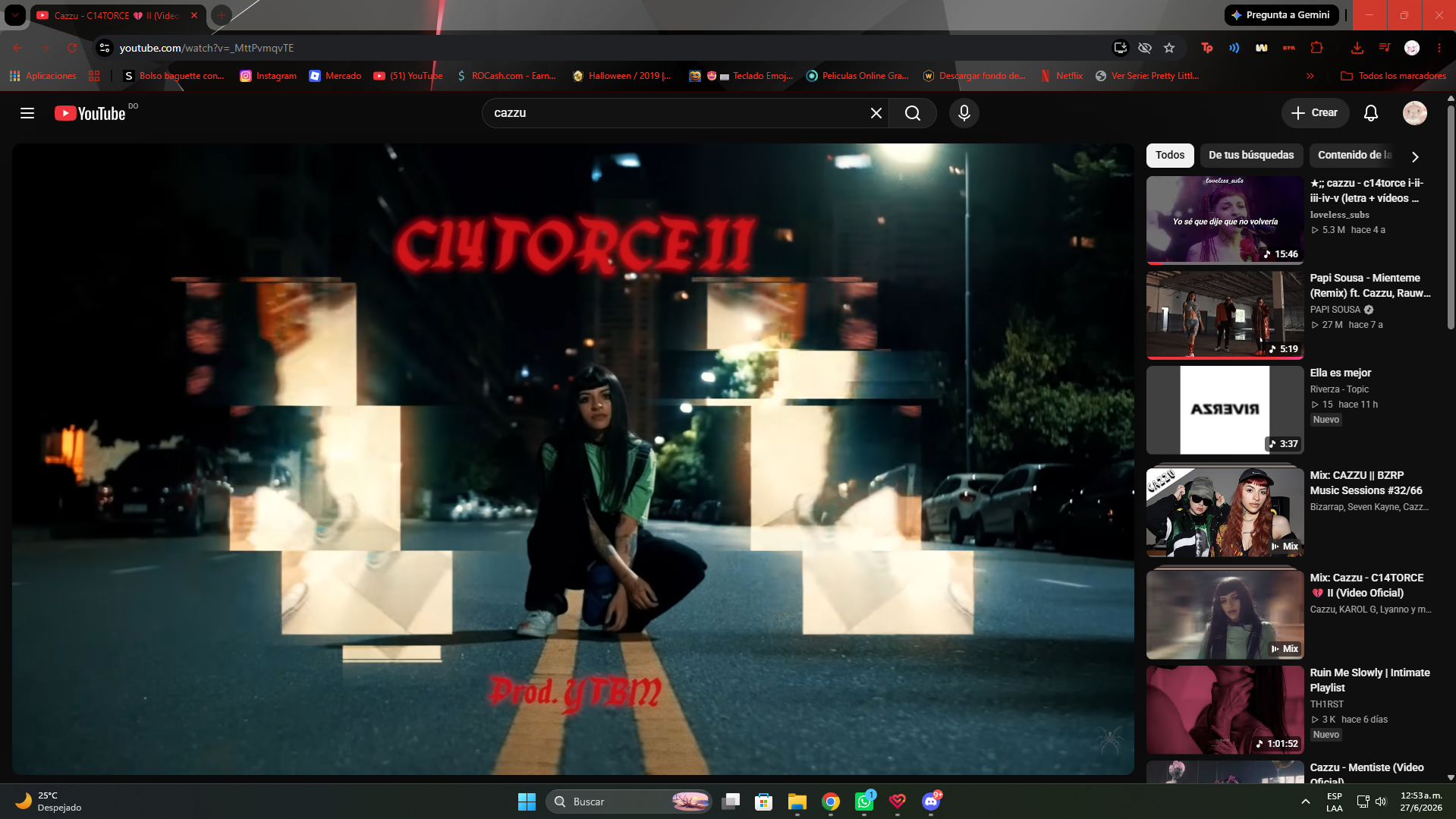Reload the page in the browser
This screenshot has height=819, width=1456.
(x=72, y=48)
